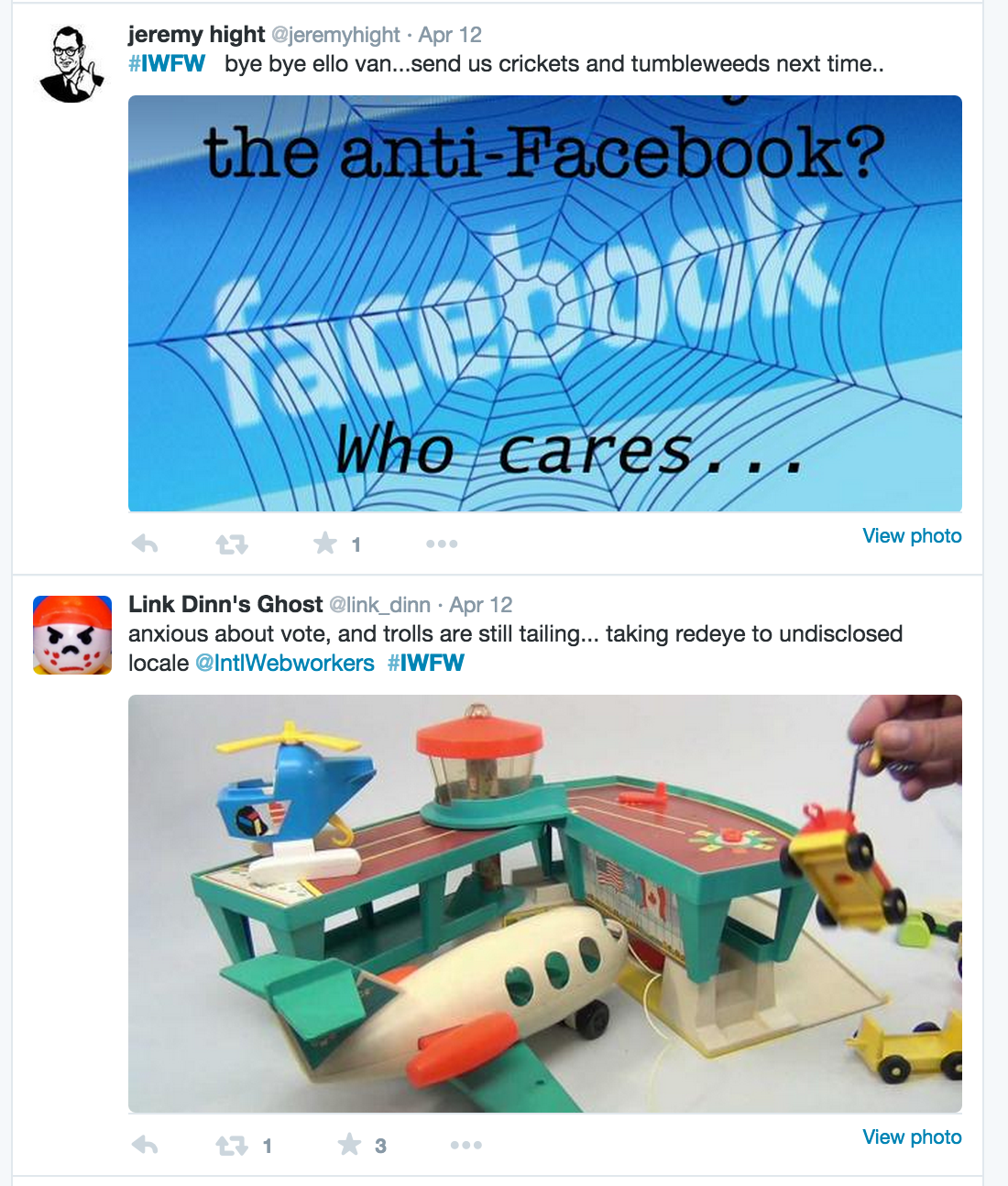Favorite Link Dinn's Ghost tweet
Viewport: 1008px width, 1186px height.
pyautogui.click(x=349, y=1144)
